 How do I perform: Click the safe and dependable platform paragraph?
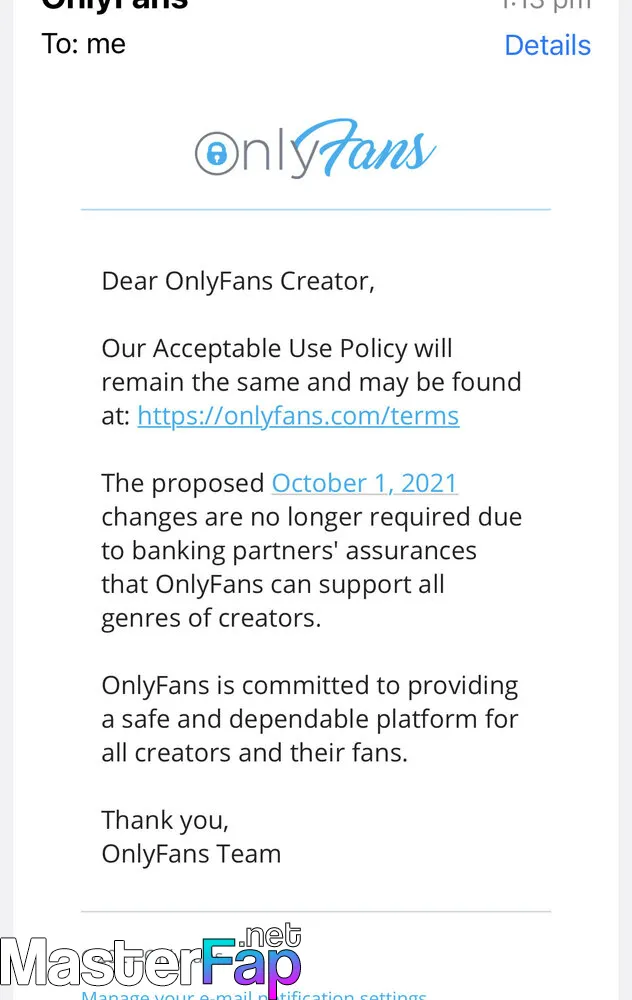tap(310, 719)
